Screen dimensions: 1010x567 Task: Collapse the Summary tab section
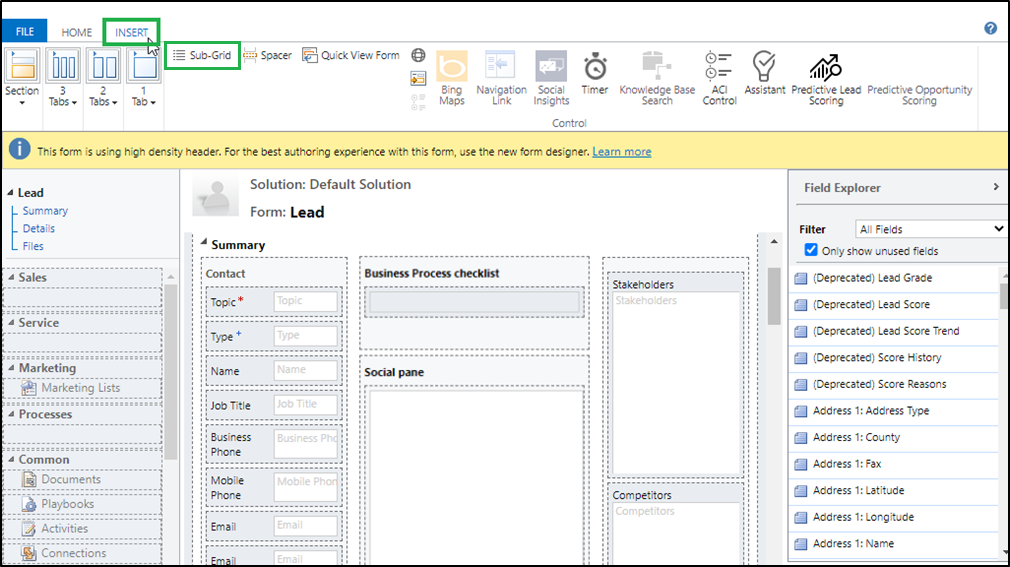pos(205,244)
